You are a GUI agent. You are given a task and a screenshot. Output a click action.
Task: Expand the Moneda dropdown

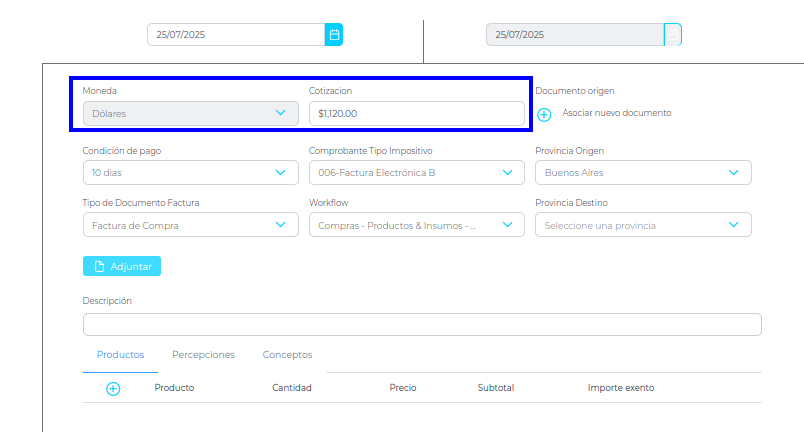point(190,113)
